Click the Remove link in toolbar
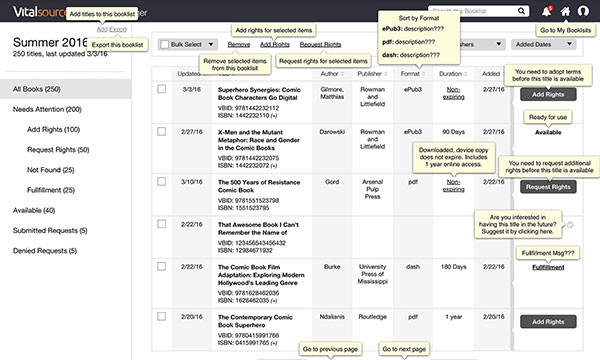This screenshot has width=600, height=360. point(239,45)
